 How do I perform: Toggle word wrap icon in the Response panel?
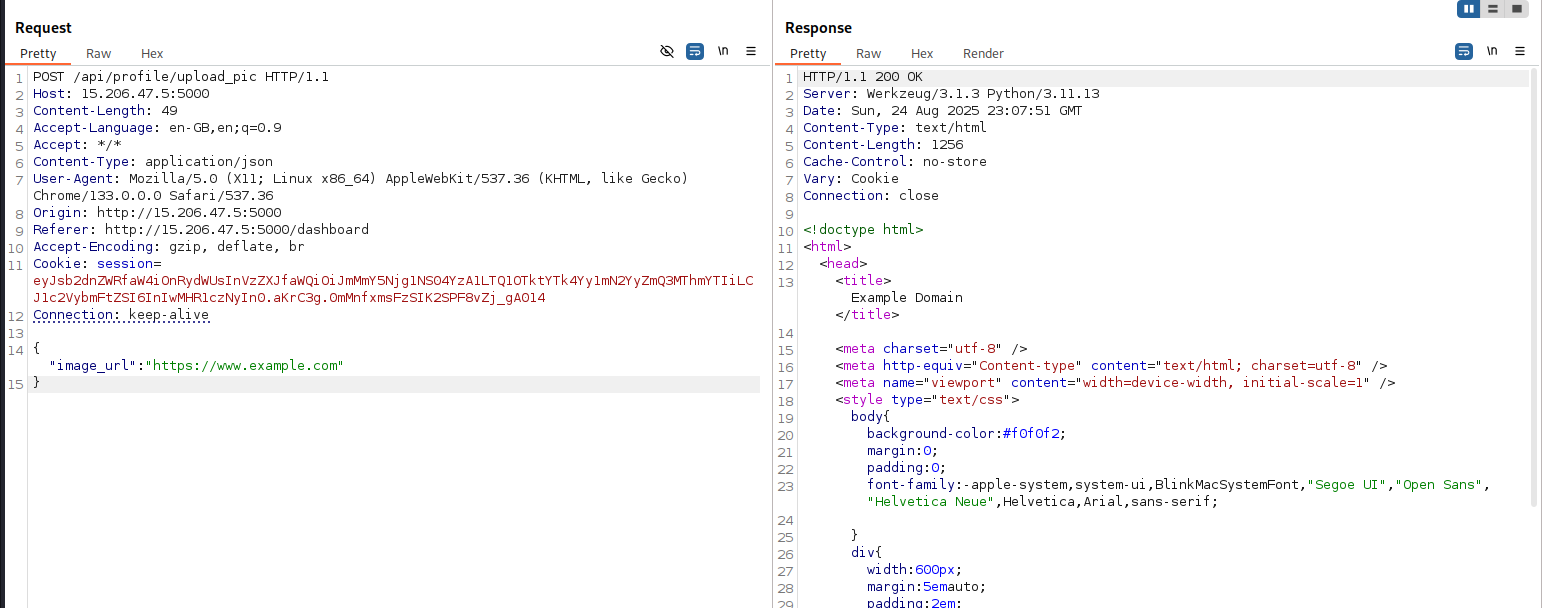tap(1464, 51)
